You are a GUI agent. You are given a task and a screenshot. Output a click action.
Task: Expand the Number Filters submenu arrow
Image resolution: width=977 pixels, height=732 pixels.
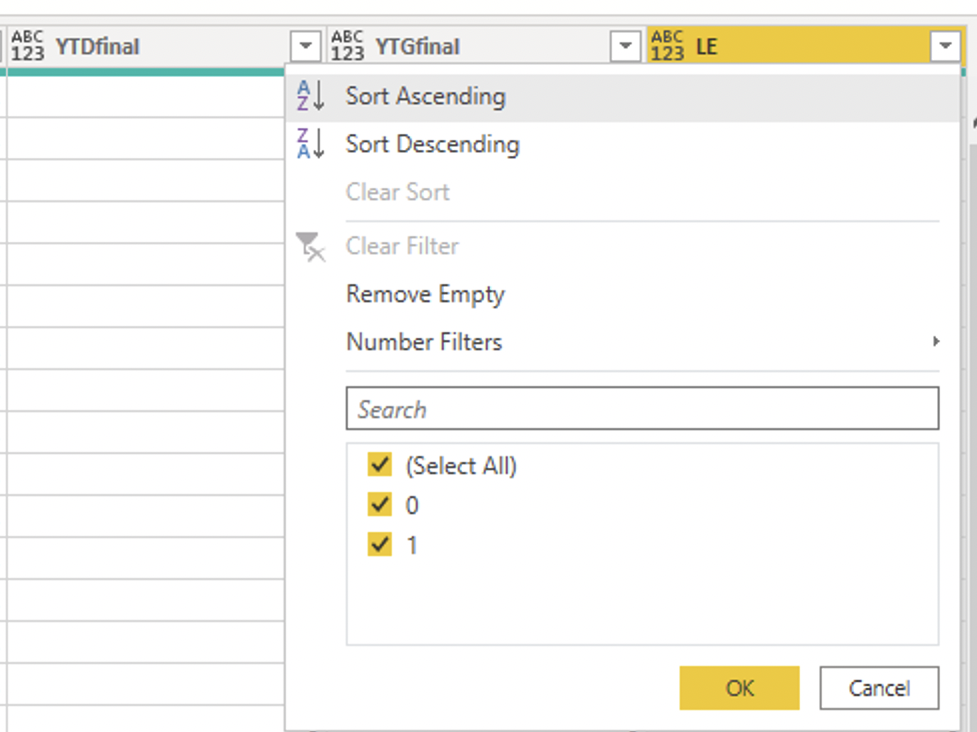[x=935, y=341]
